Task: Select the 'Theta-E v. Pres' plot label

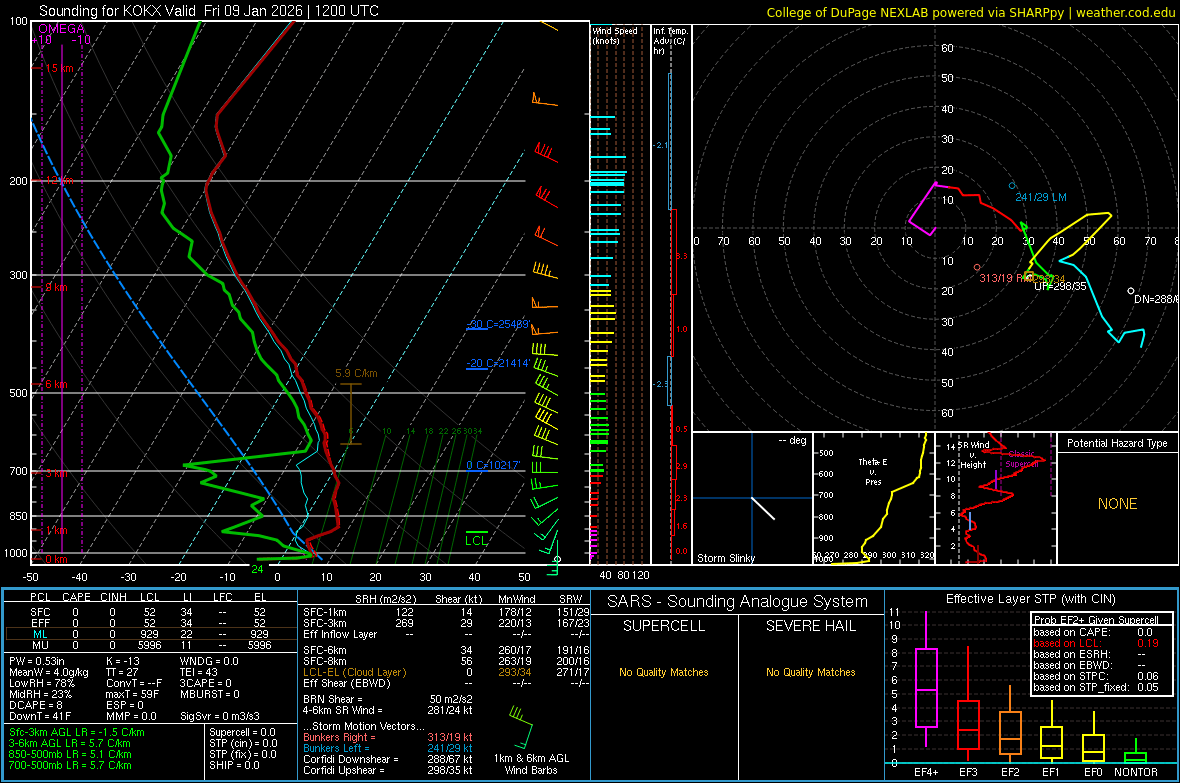Action: (873, 471)
